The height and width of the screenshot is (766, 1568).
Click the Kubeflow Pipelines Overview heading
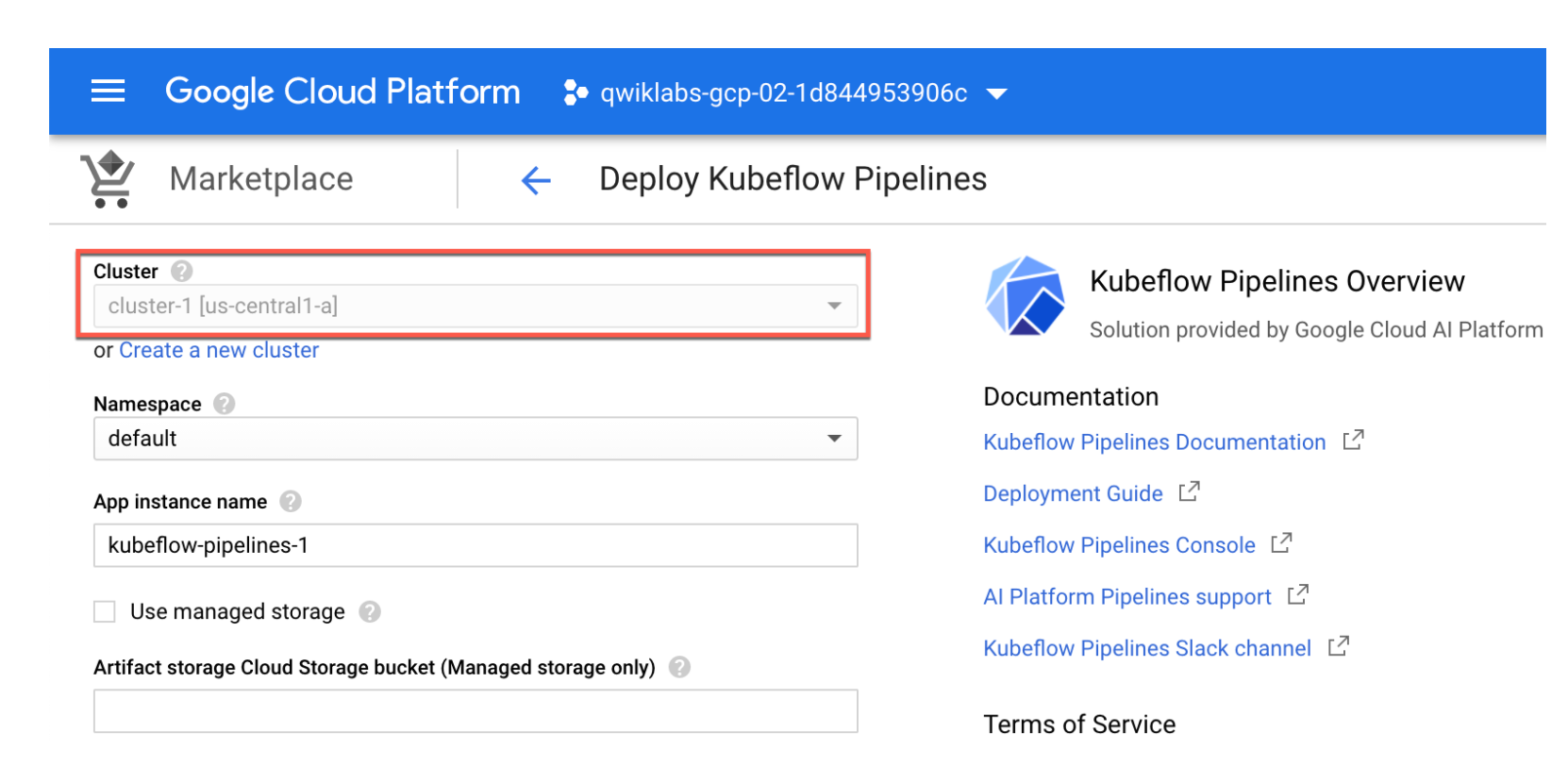point(1277,281)
